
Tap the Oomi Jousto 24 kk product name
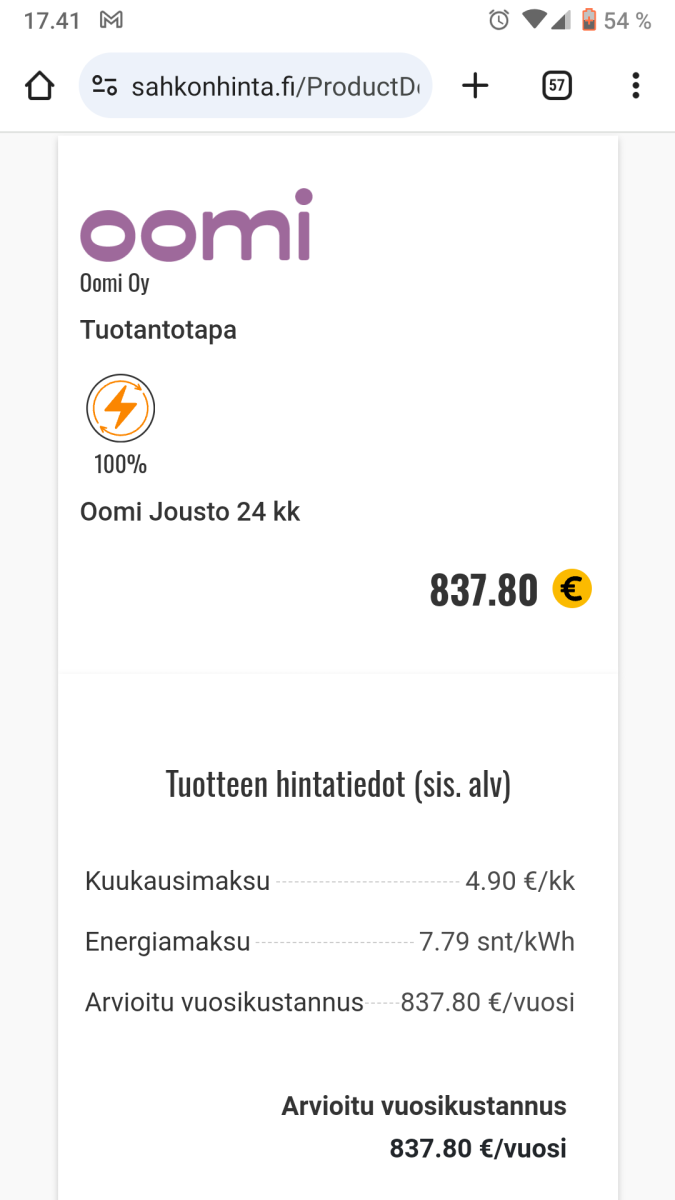click(190, 512)
